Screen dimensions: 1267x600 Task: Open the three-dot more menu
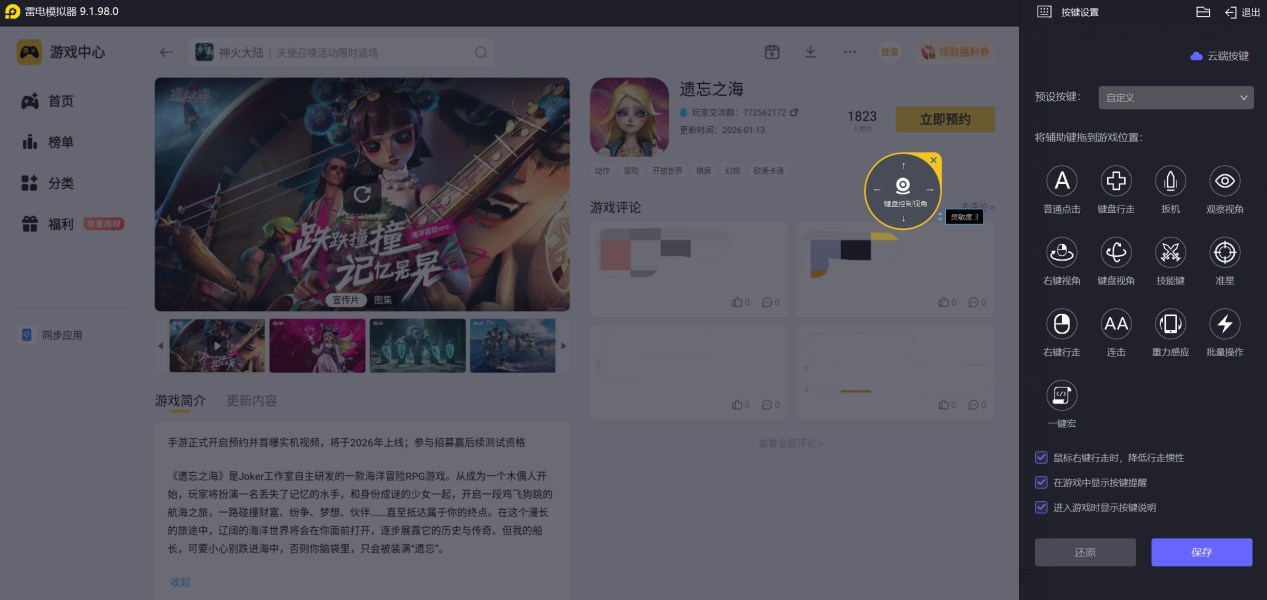click(x=850, y=52)
